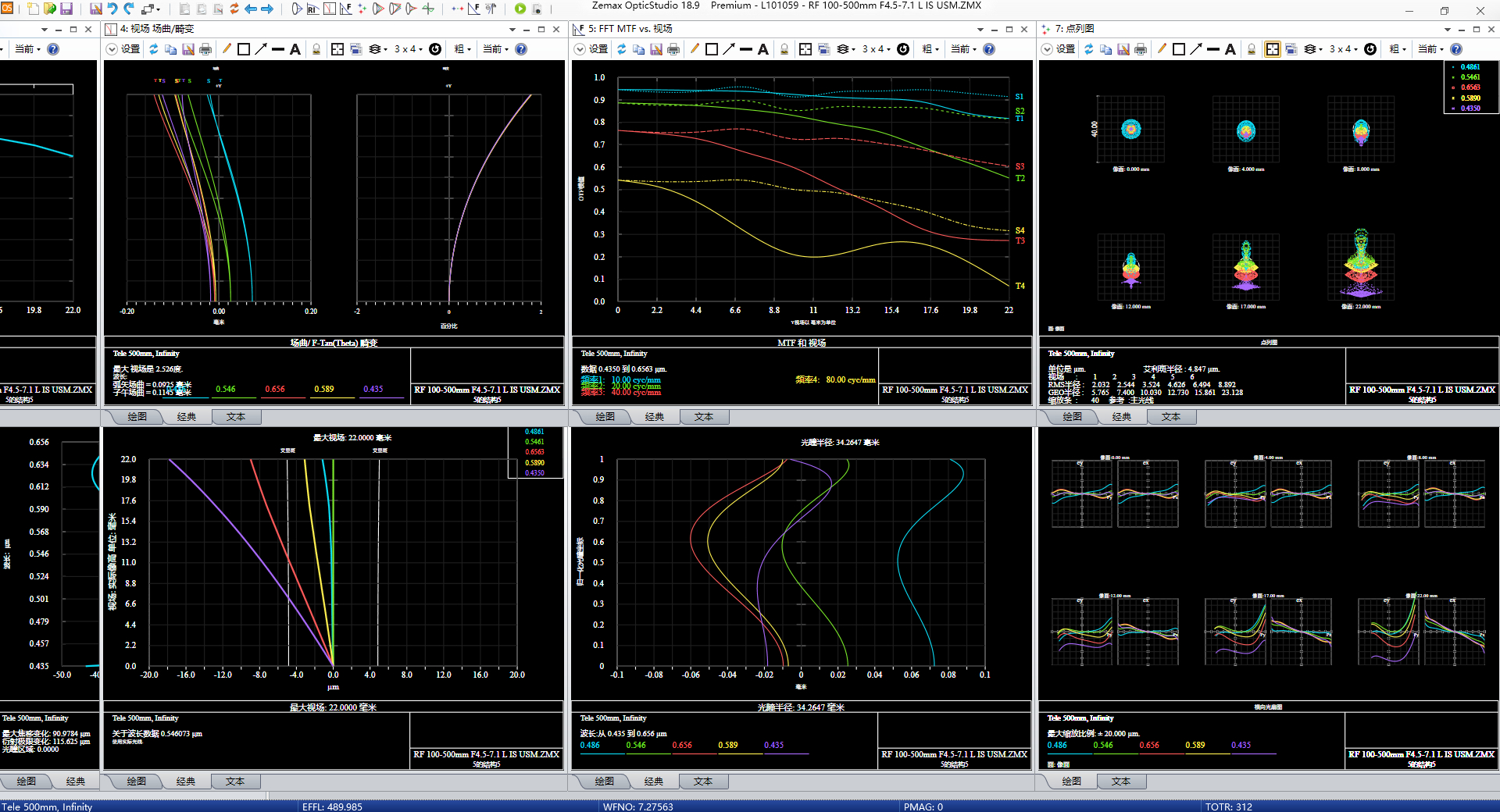
Task: Toggle window-overlay icon in FFT MTF toolbar
Action: tap(823, 49)
